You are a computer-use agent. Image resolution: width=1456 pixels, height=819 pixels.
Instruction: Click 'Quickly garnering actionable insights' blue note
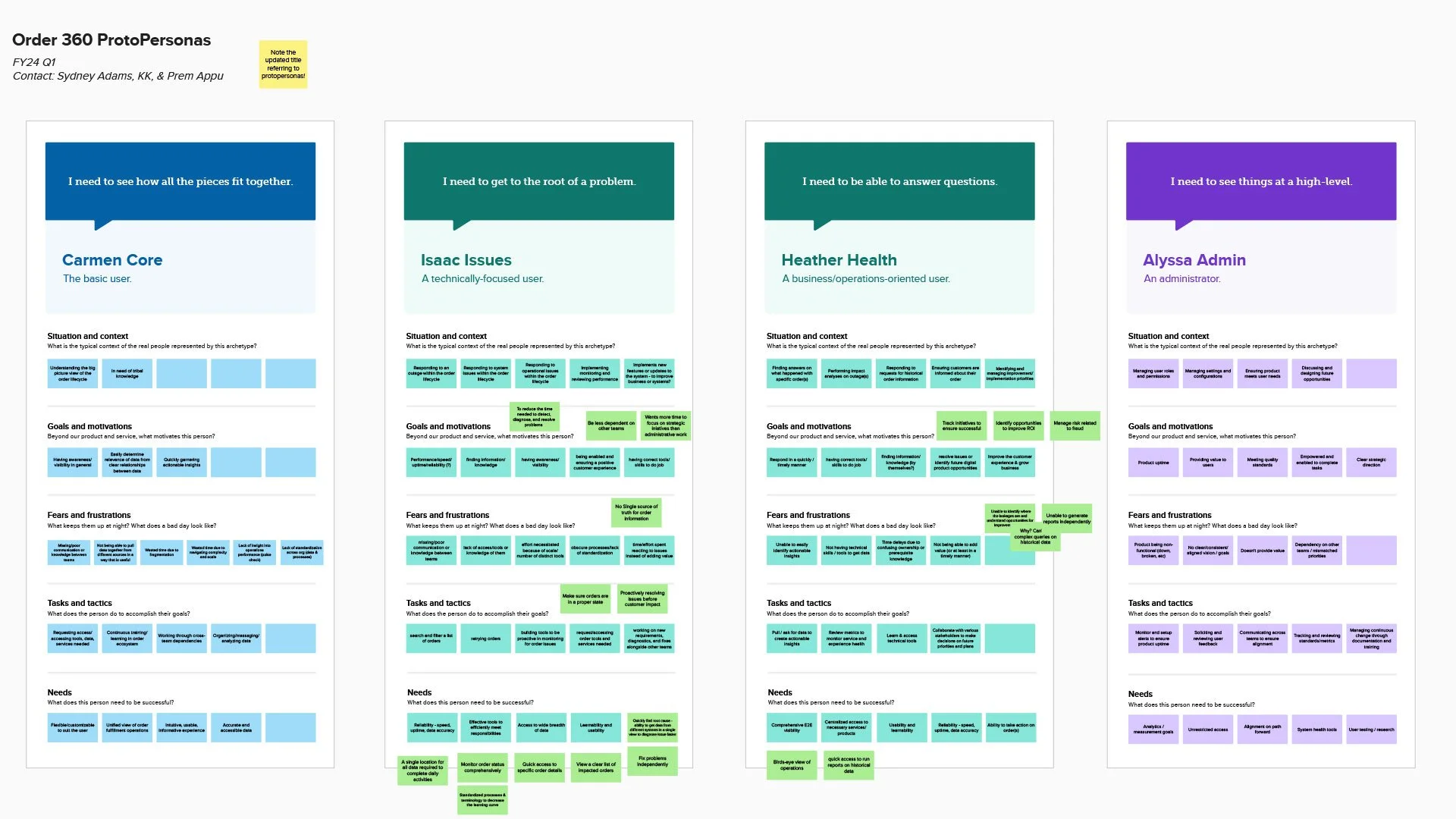click(181, 463)
